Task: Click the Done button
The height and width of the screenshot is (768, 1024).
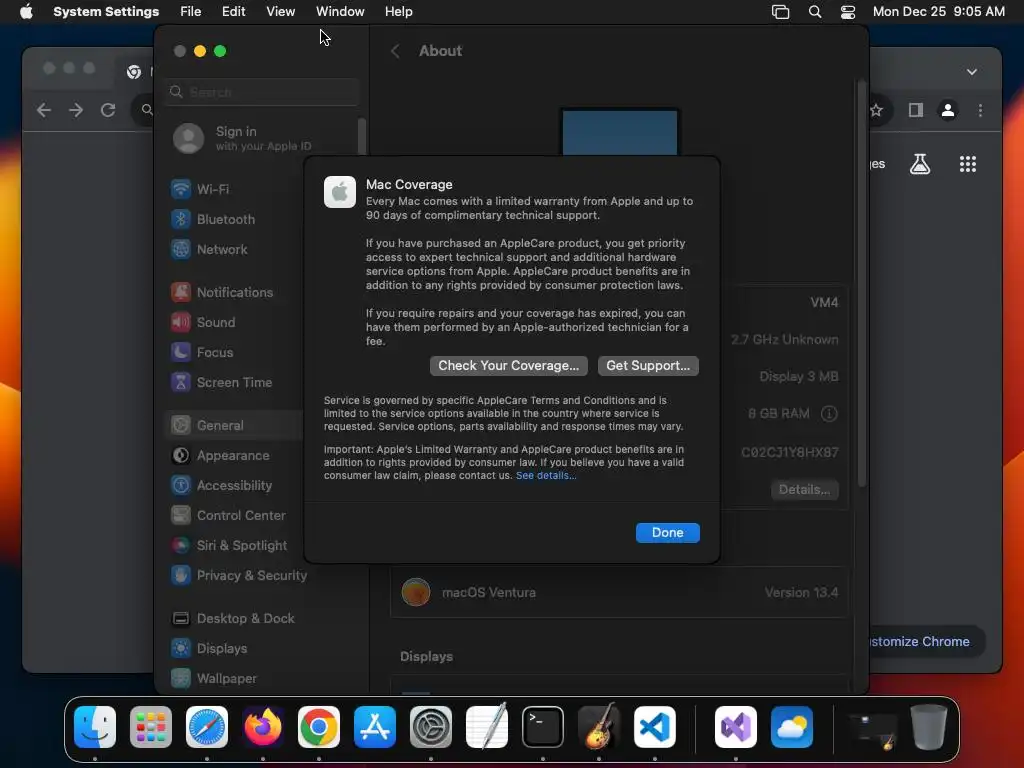Action: tap(667, 533)
